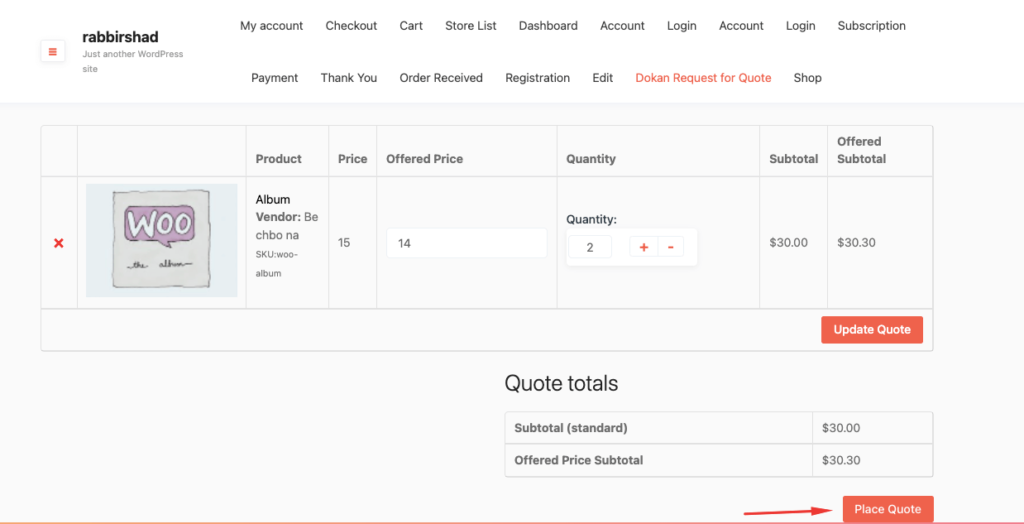The image size is (1024, 524).
Task: Open the My account menu link
Action: click(271, 26)
